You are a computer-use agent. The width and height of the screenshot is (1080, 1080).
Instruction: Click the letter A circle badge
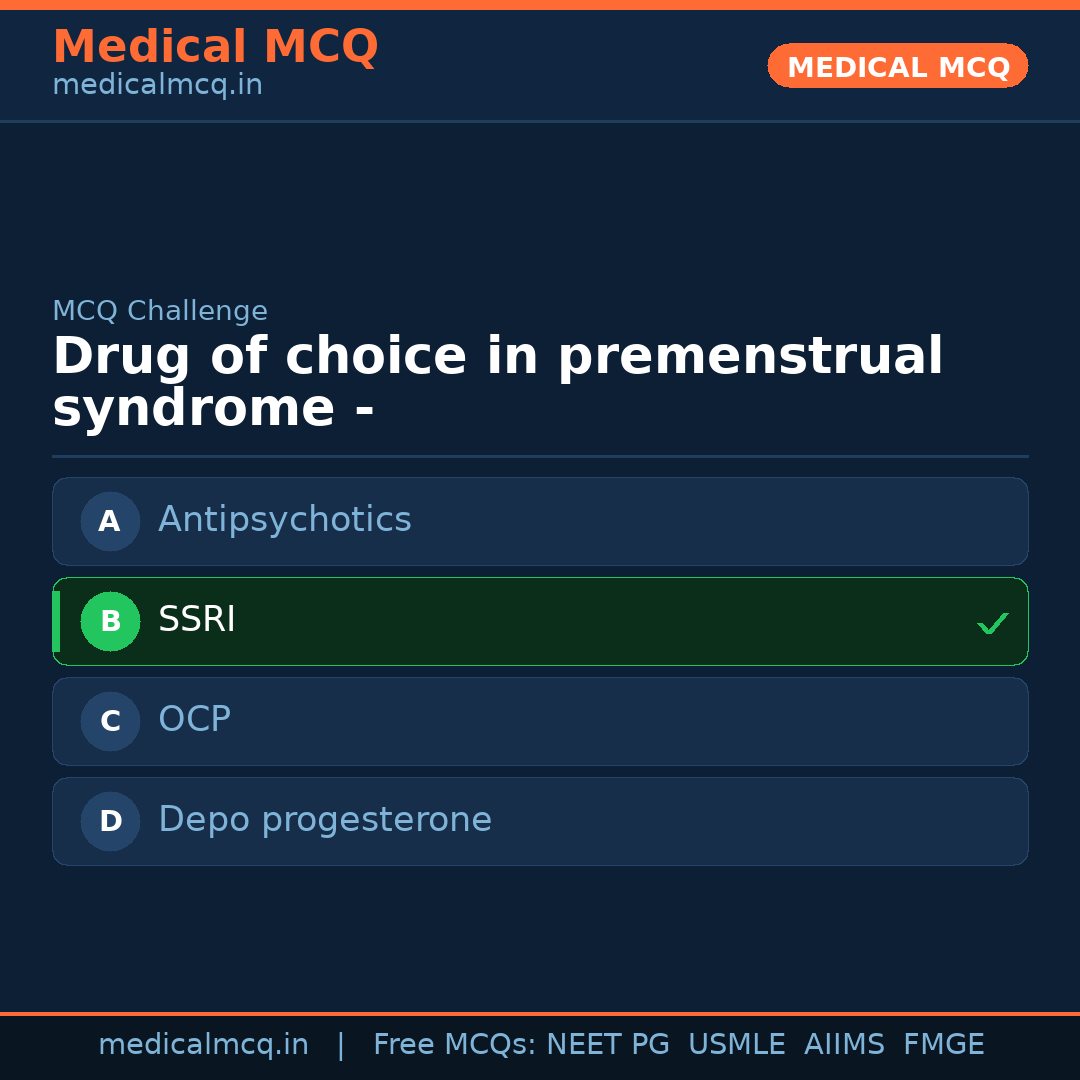(x=110, y=521)
